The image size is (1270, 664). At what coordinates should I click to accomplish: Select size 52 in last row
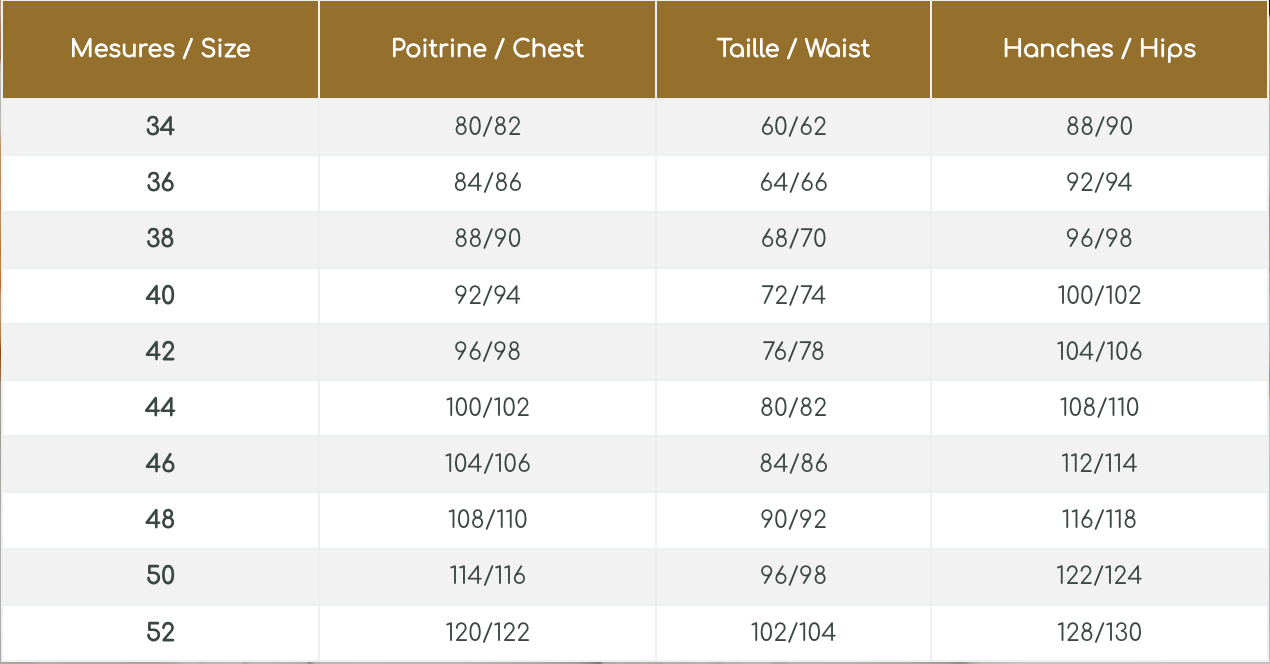tap(160, 632)
